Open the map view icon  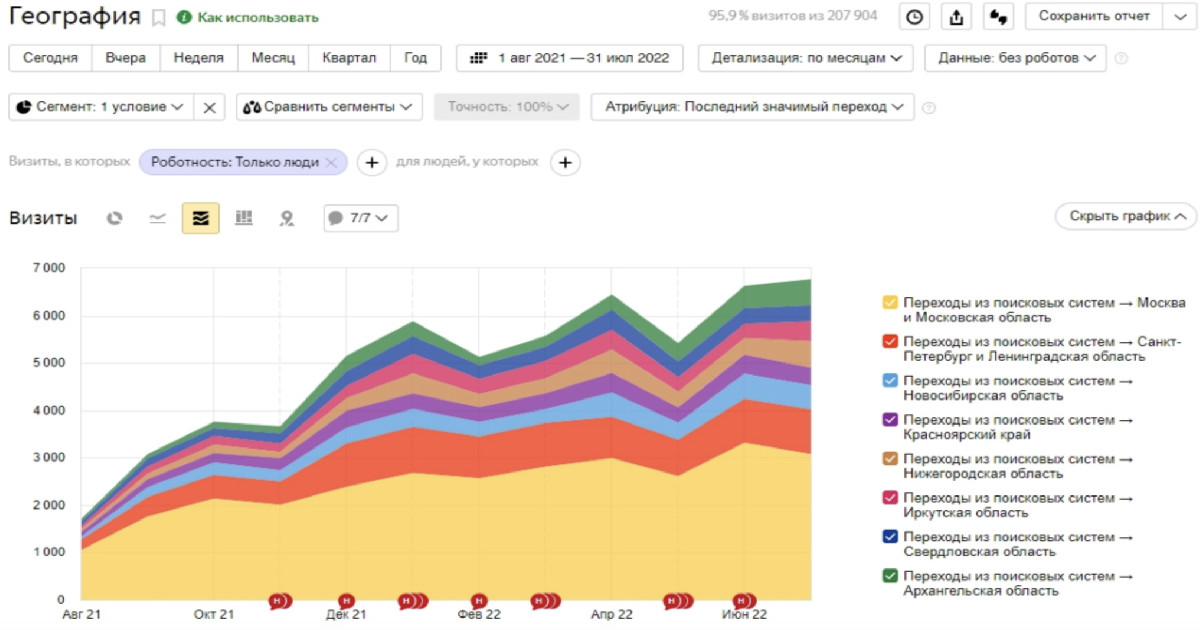click(287, 218)
